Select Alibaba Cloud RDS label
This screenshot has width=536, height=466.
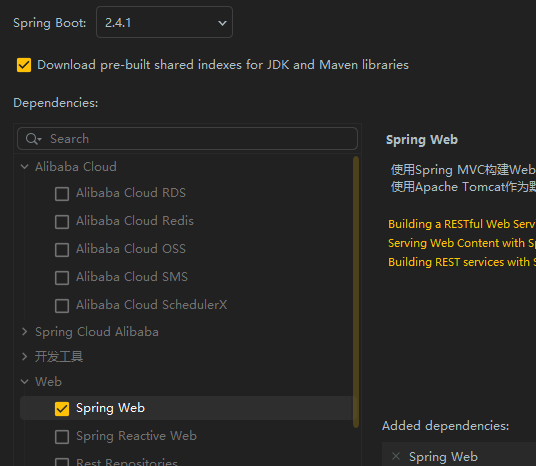[131, 192]
